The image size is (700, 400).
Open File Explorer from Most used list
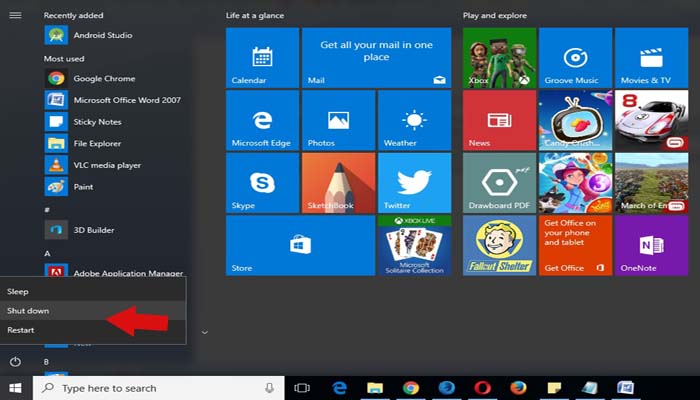[114, 143]
